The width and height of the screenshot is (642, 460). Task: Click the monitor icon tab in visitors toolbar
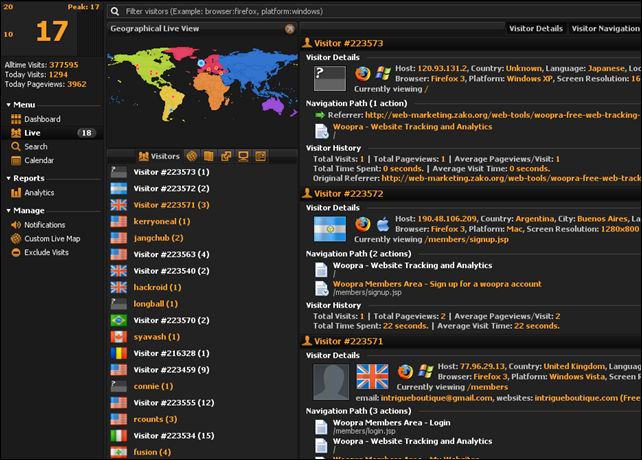(243, 156)
